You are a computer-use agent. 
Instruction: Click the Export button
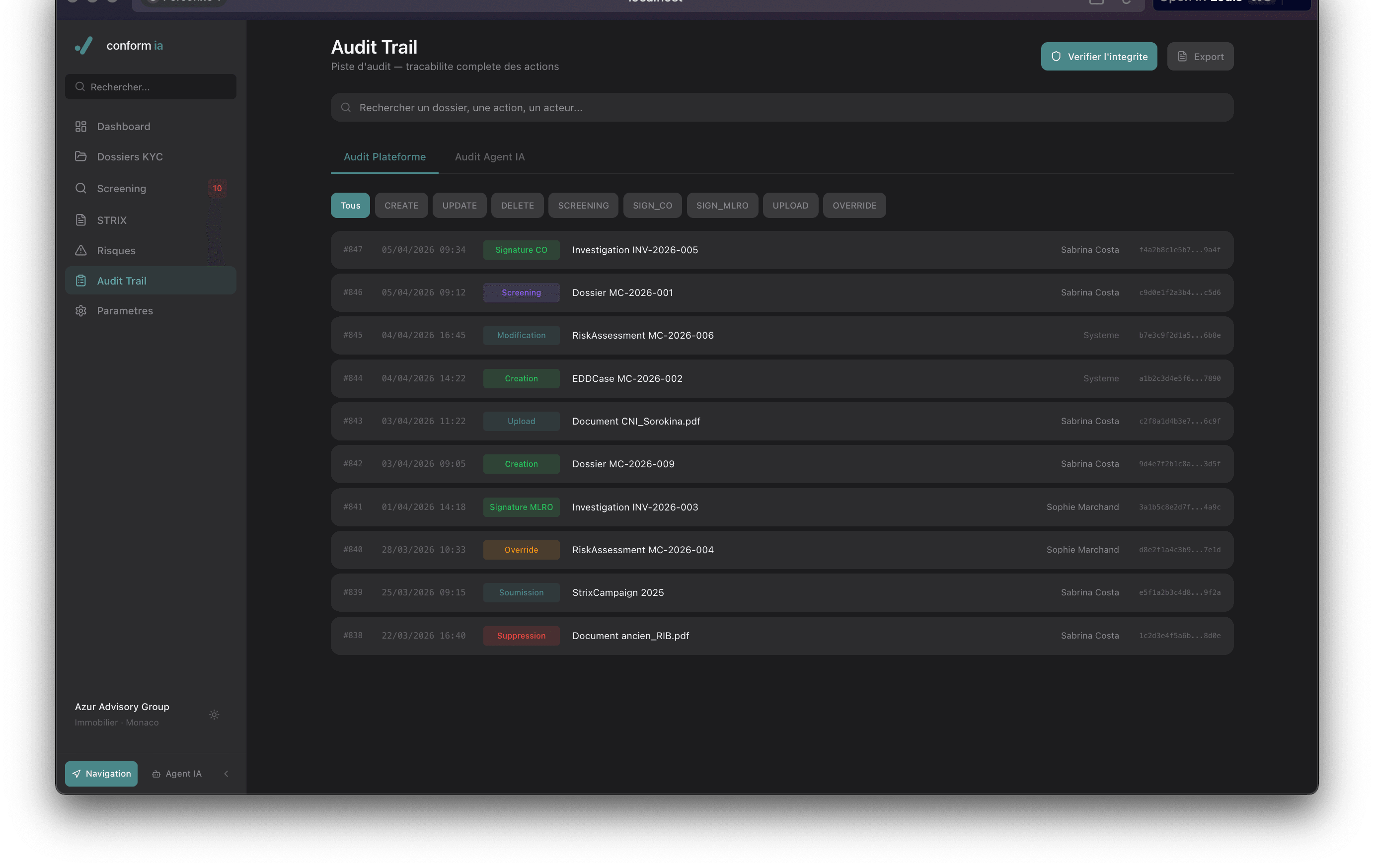pyautogui.click(x=1200, y=56)
